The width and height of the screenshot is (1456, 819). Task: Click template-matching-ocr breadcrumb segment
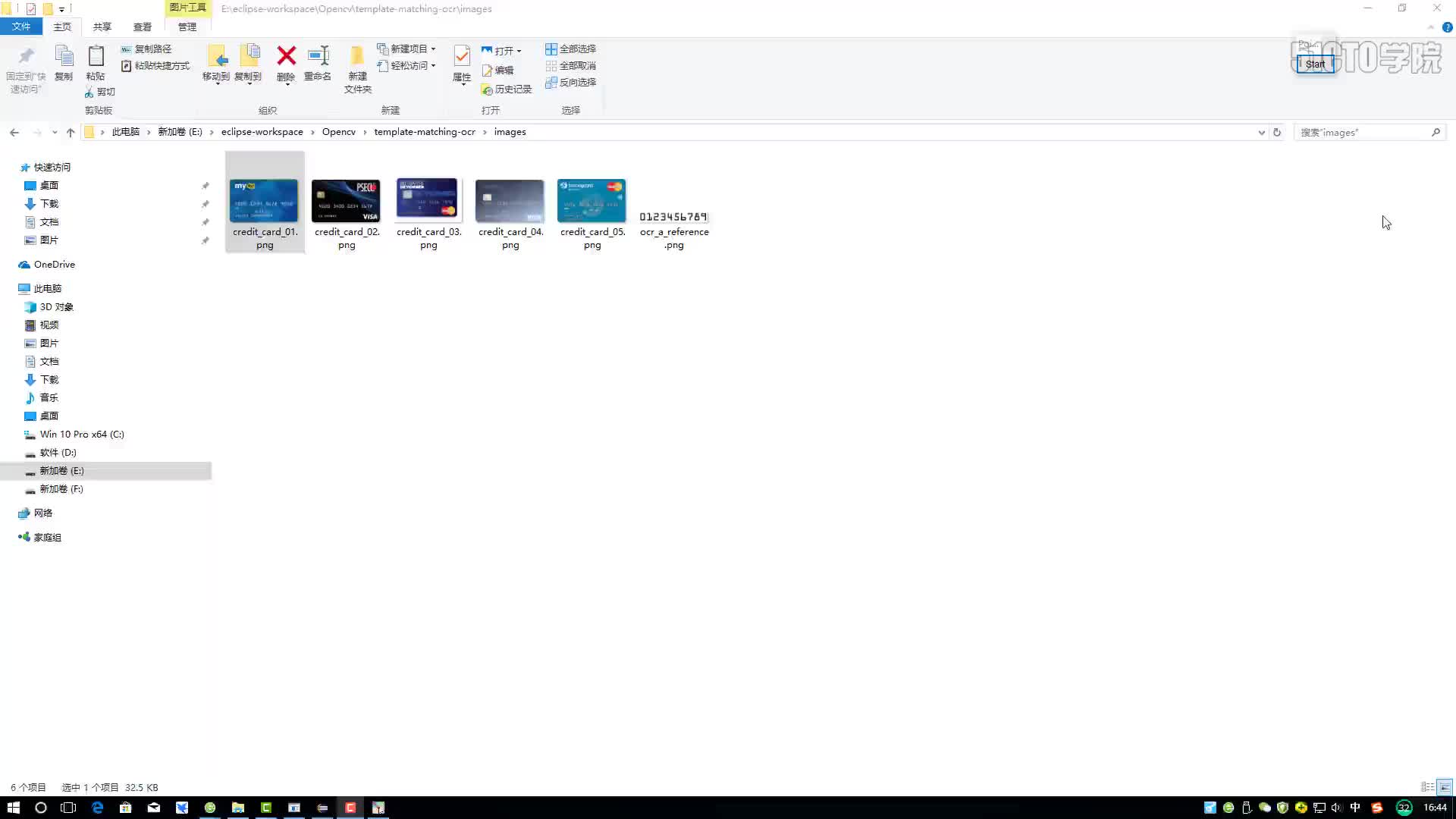click(425, 132)
